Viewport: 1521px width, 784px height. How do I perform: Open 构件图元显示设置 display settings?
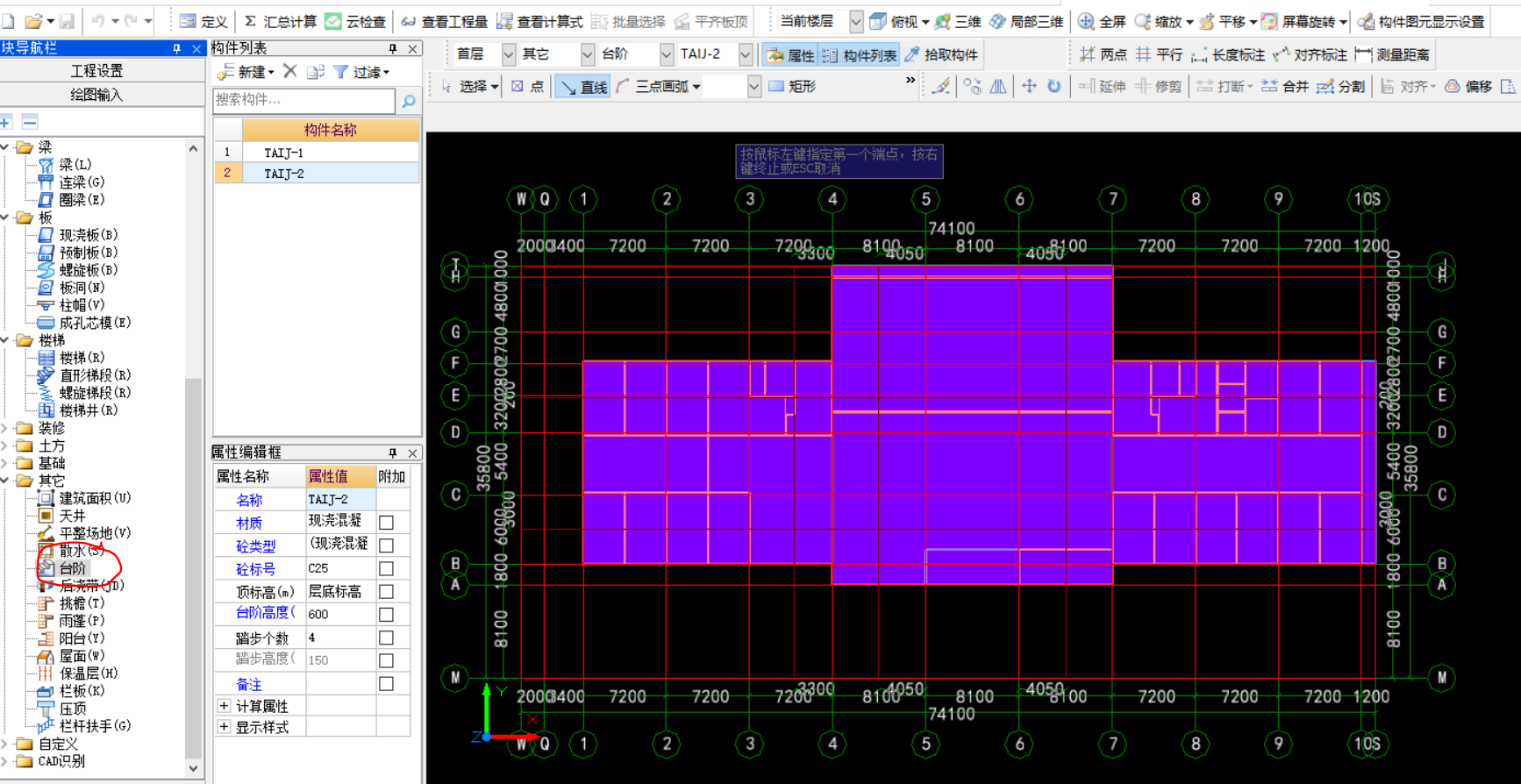pyautogui.click(x=1421, y=21)
